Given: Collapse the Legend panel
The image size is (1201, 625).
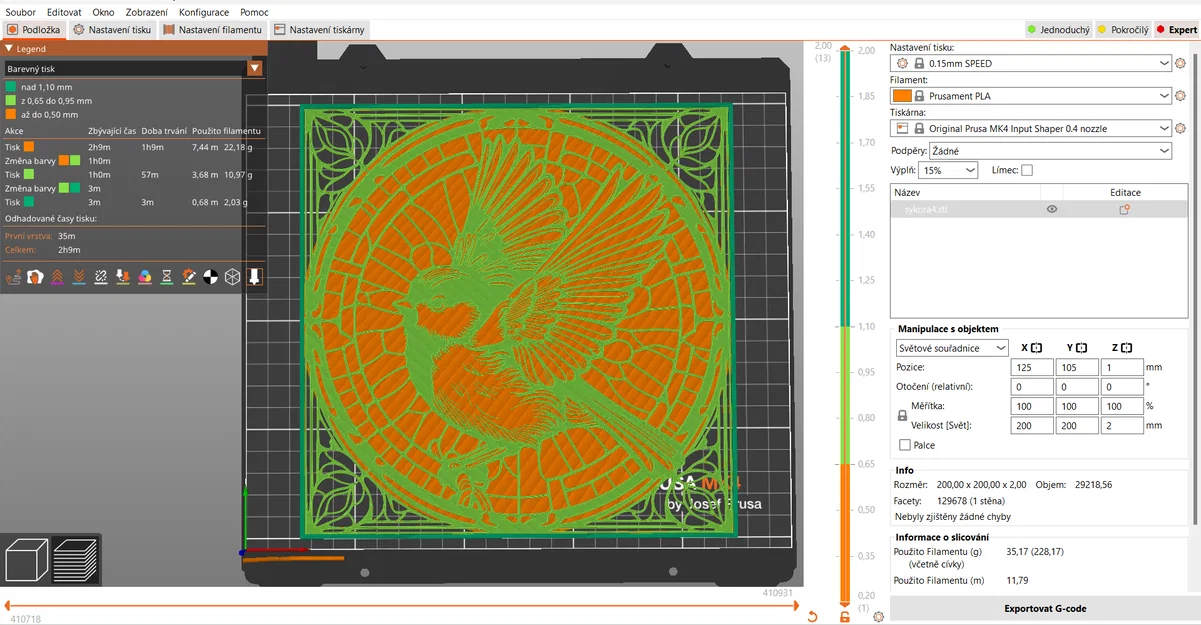Looking at the screenshot, I should [x=9, y=48].
